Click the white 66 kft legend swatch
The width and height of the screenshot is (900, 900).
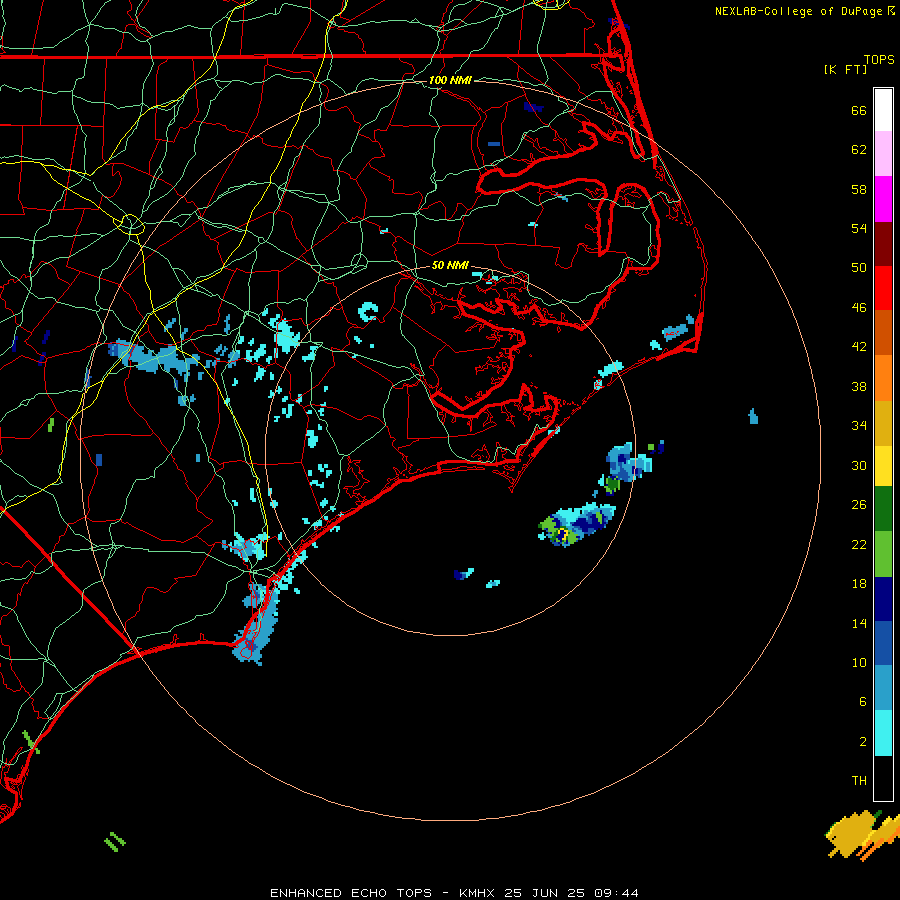(883, 110)
